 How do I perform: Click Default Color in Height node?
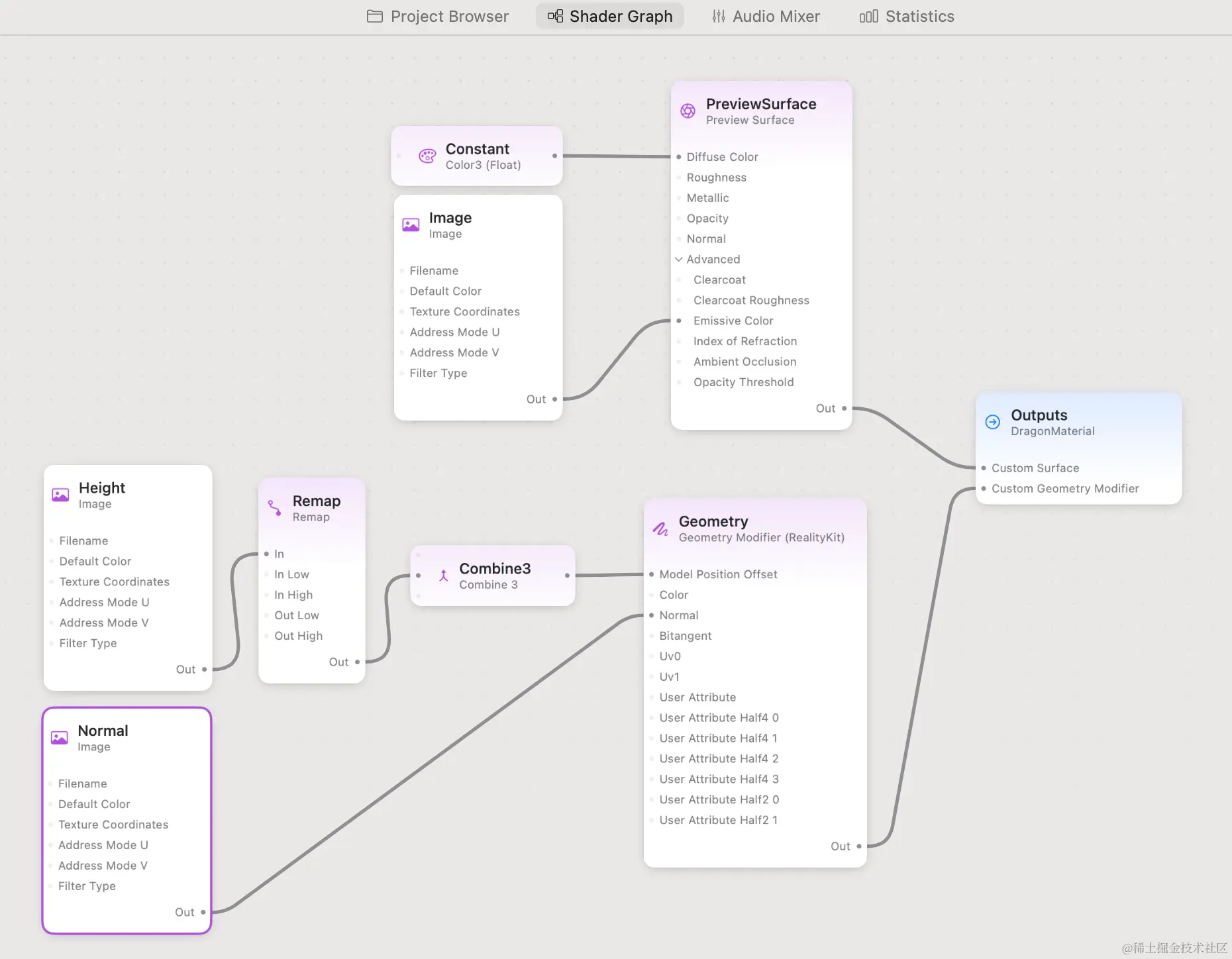(95, 562)
